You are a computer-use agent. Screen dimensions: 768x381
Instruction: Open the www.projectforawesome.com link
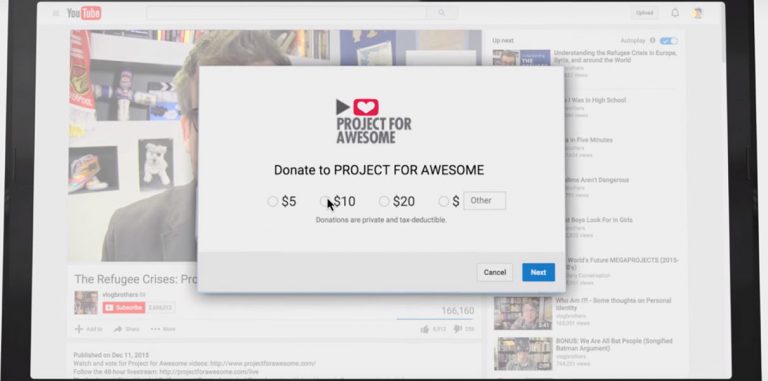coord(263,364)
